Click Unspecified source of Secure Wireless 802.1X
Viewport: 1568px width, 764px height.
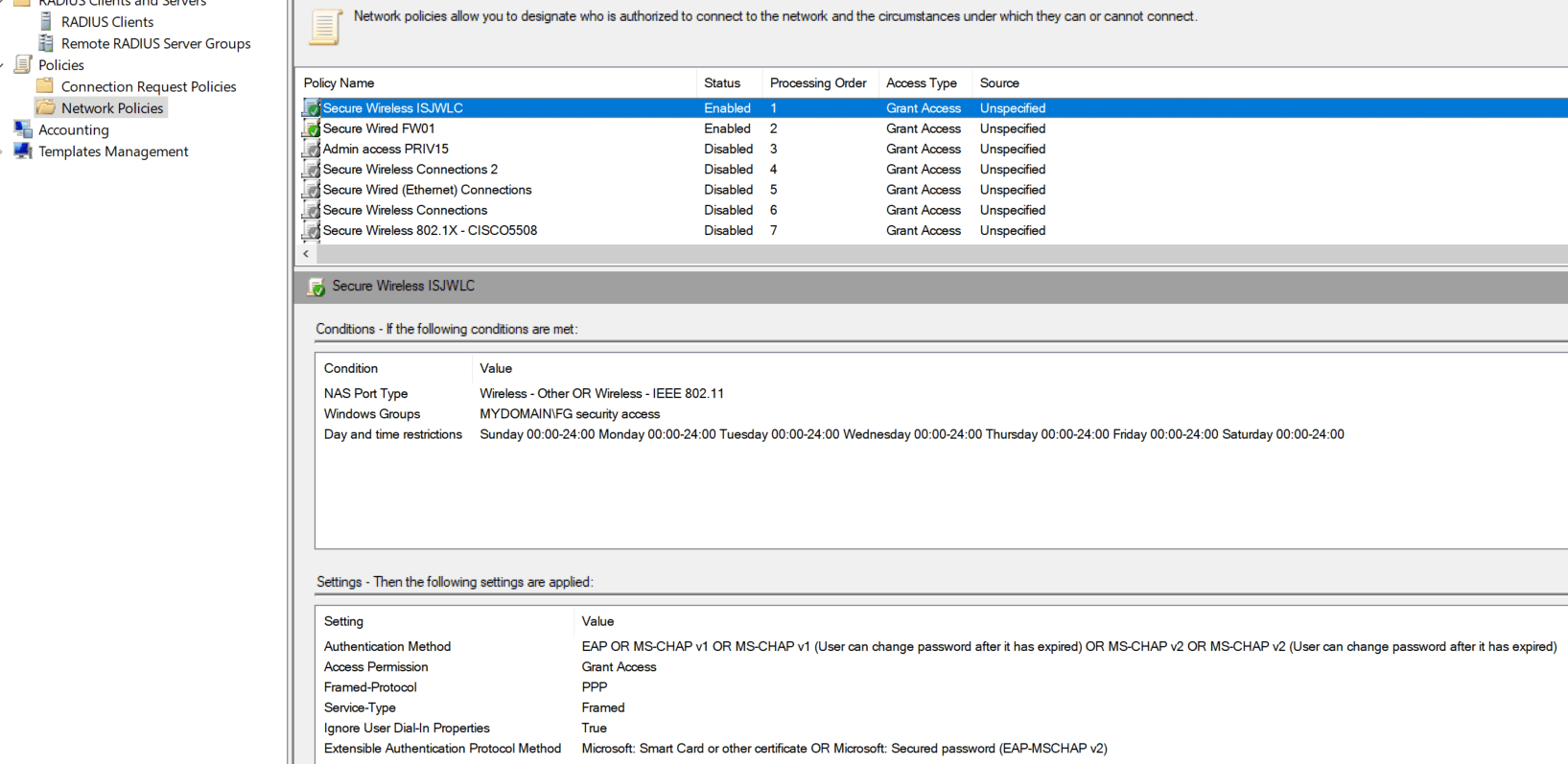pos(1013,230)
